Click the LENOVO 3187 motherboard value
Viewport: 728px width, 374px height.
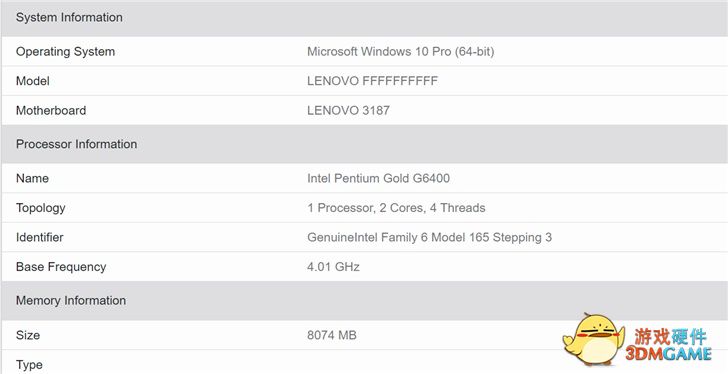tap(348, 110)
